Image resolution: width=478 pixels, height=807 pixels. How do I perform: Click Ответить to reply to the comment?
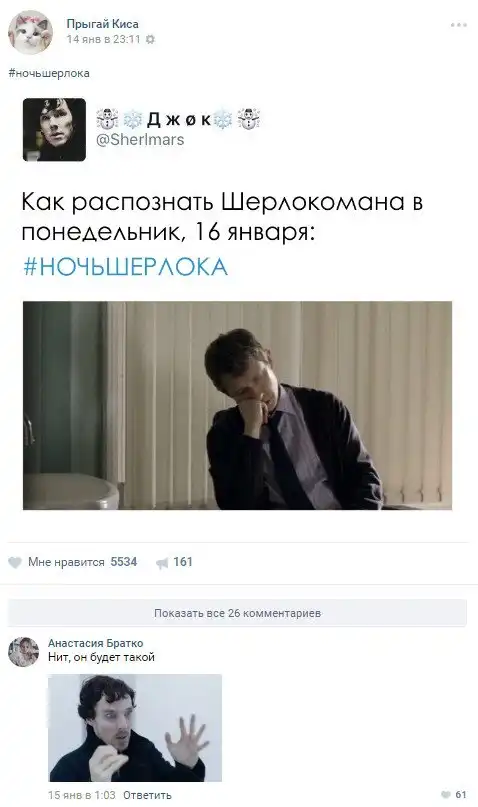tap(147, 795)
